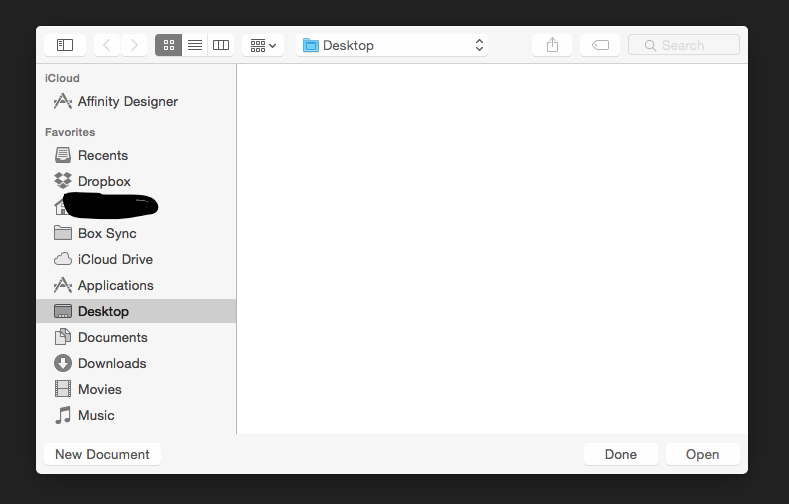This screenshot has width=789, height=504.
Task: Open Documents in the sidebar
Action: pos(136,338)
